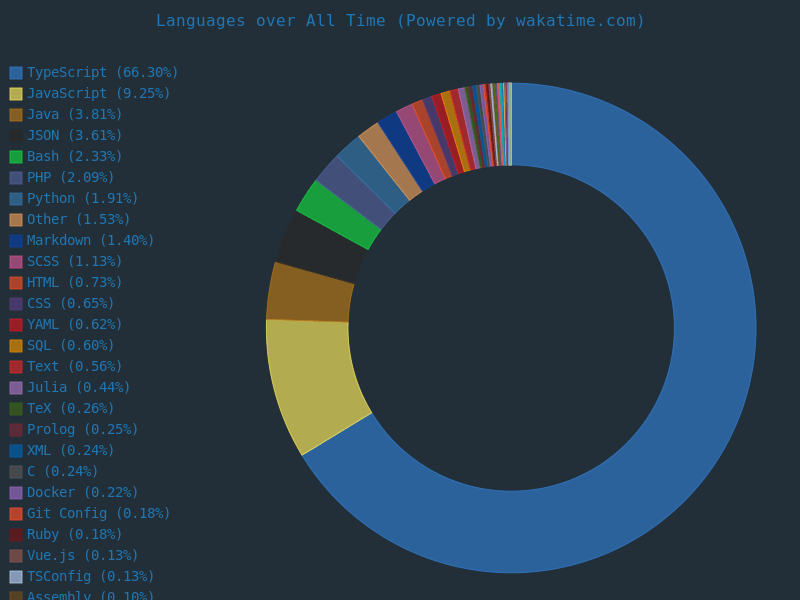Click the SQL orange legend swatch
The width and height of the screenshot is (800, 600).
[x=16, y=346]
